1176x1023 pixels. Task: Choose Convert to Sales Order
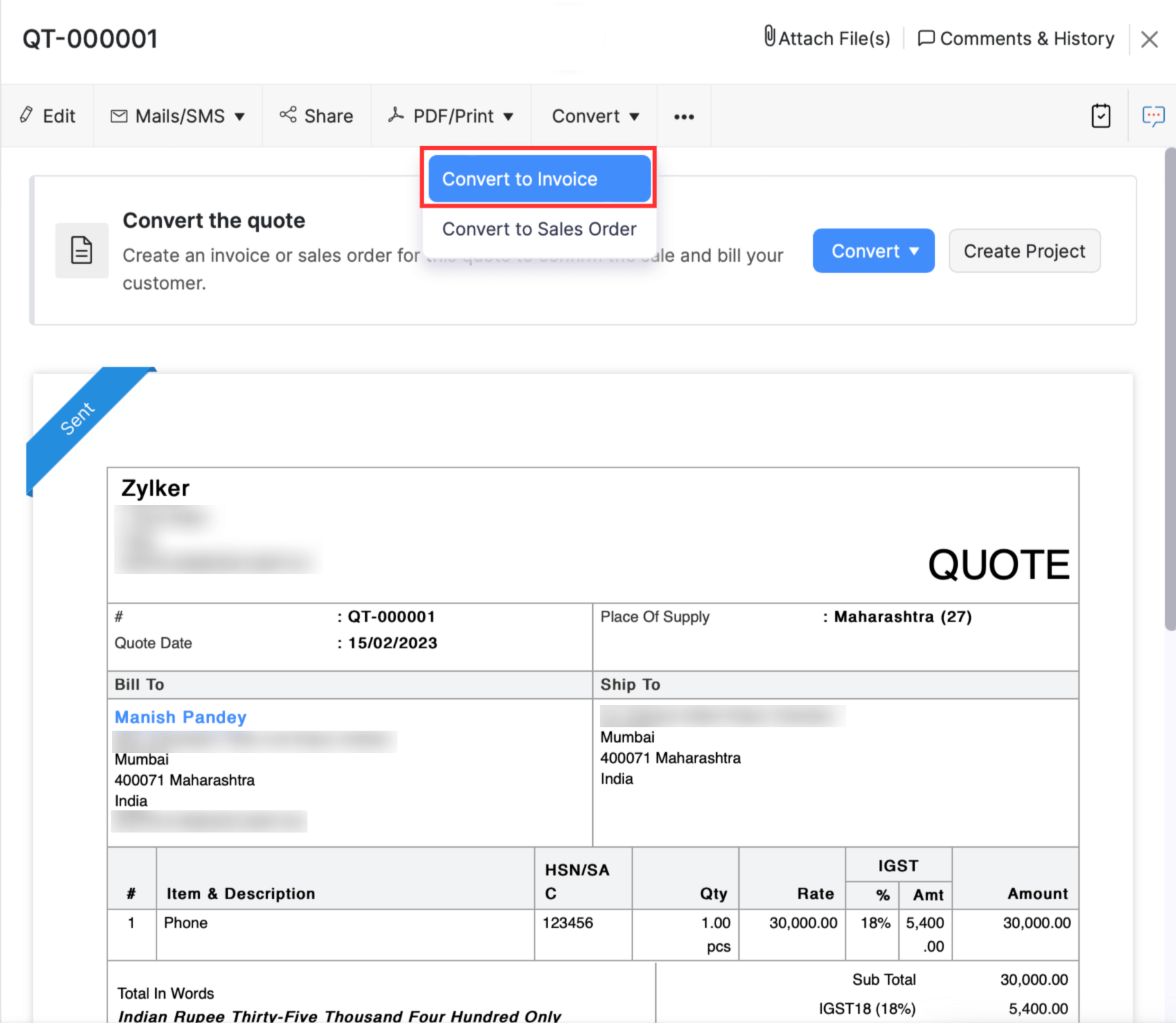coord(540,229)
